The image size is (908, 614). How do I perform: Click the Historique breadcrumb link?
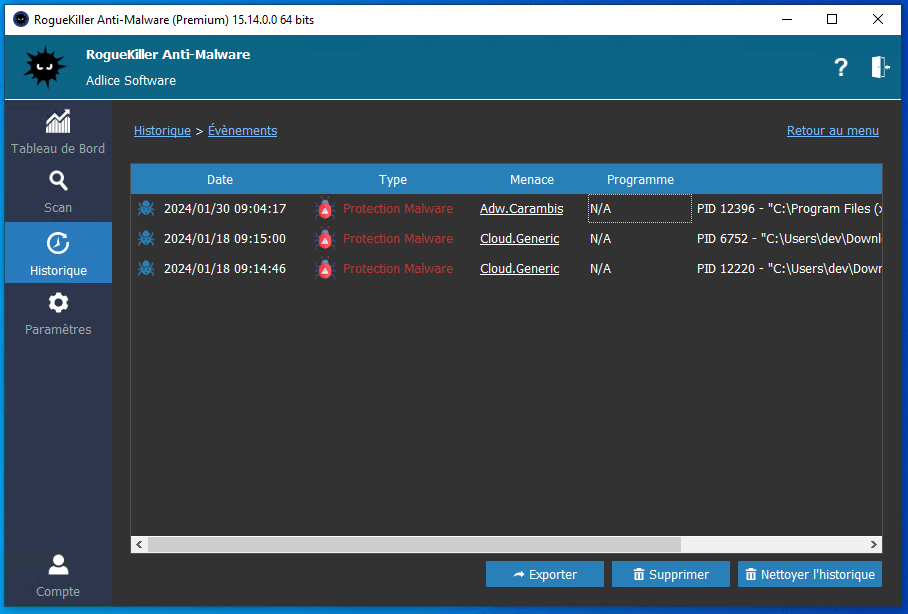162,131
